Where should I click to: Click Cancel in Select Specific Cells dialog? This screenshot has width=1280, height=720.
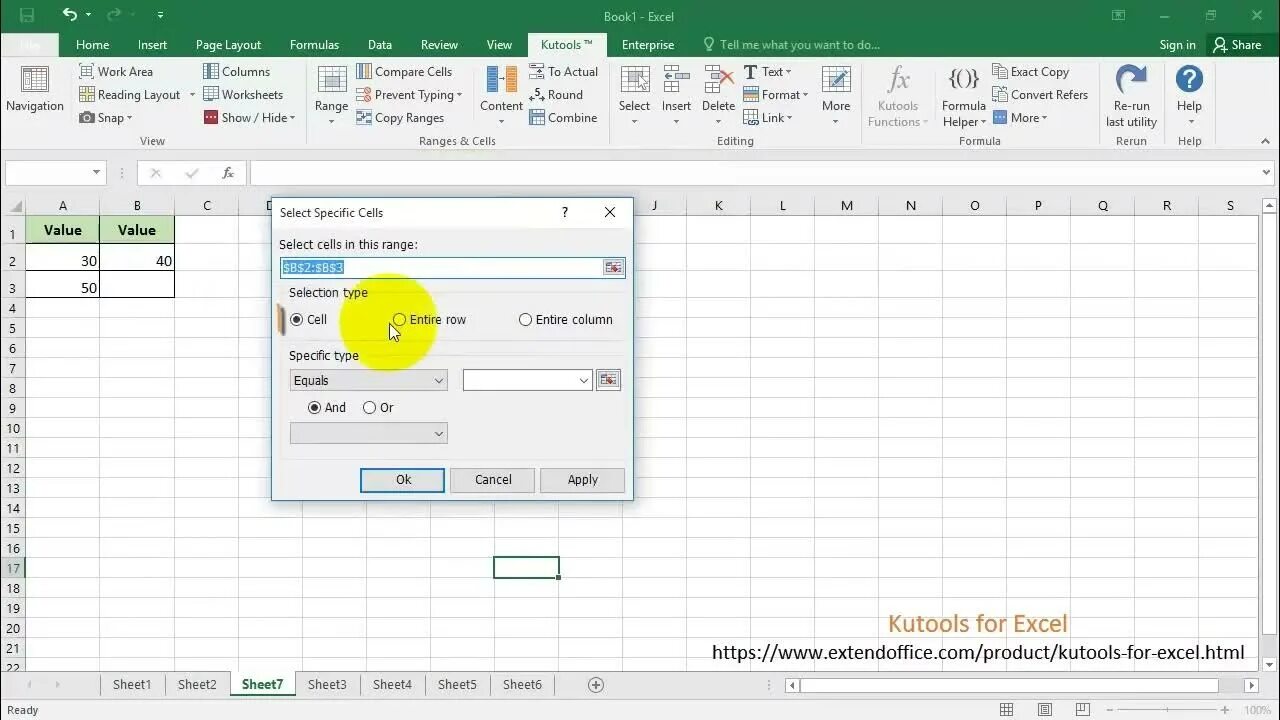492,480
